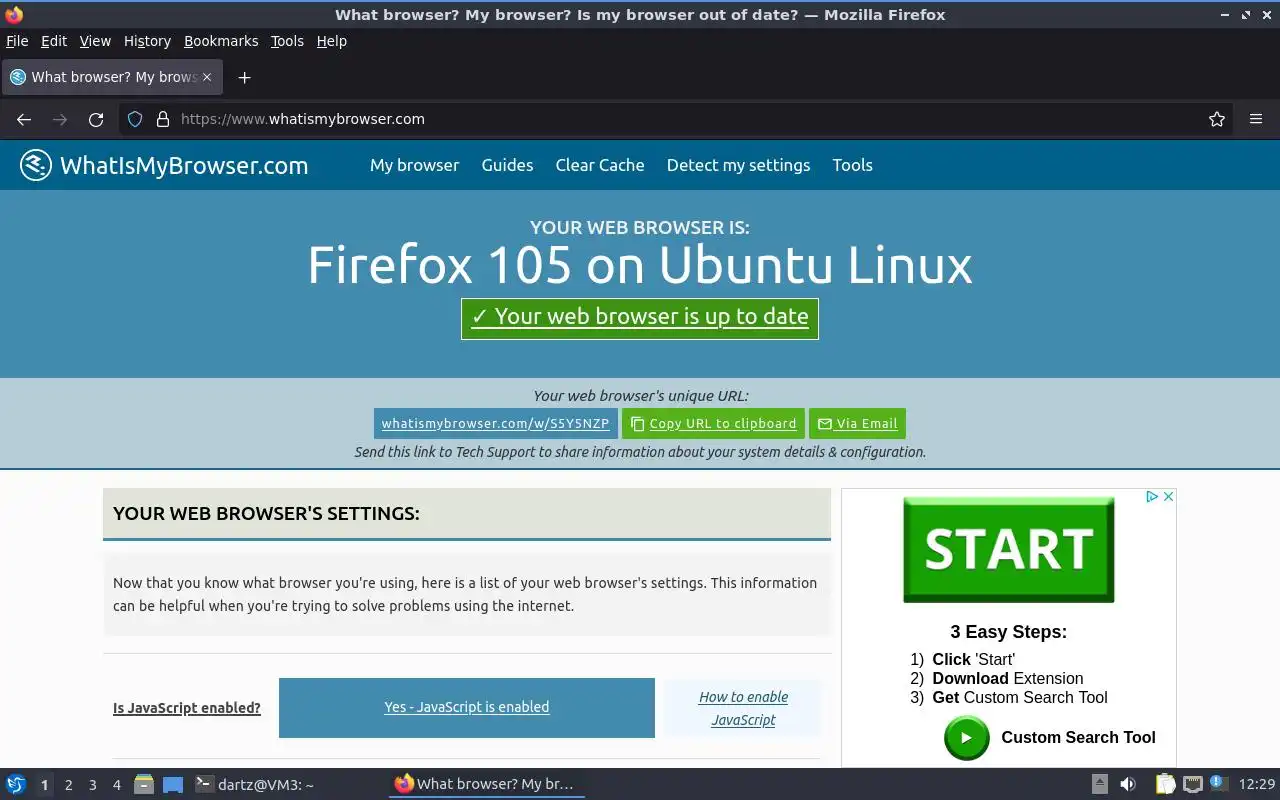
Task: Reload the current page
Action: click(x=96, y=119)
